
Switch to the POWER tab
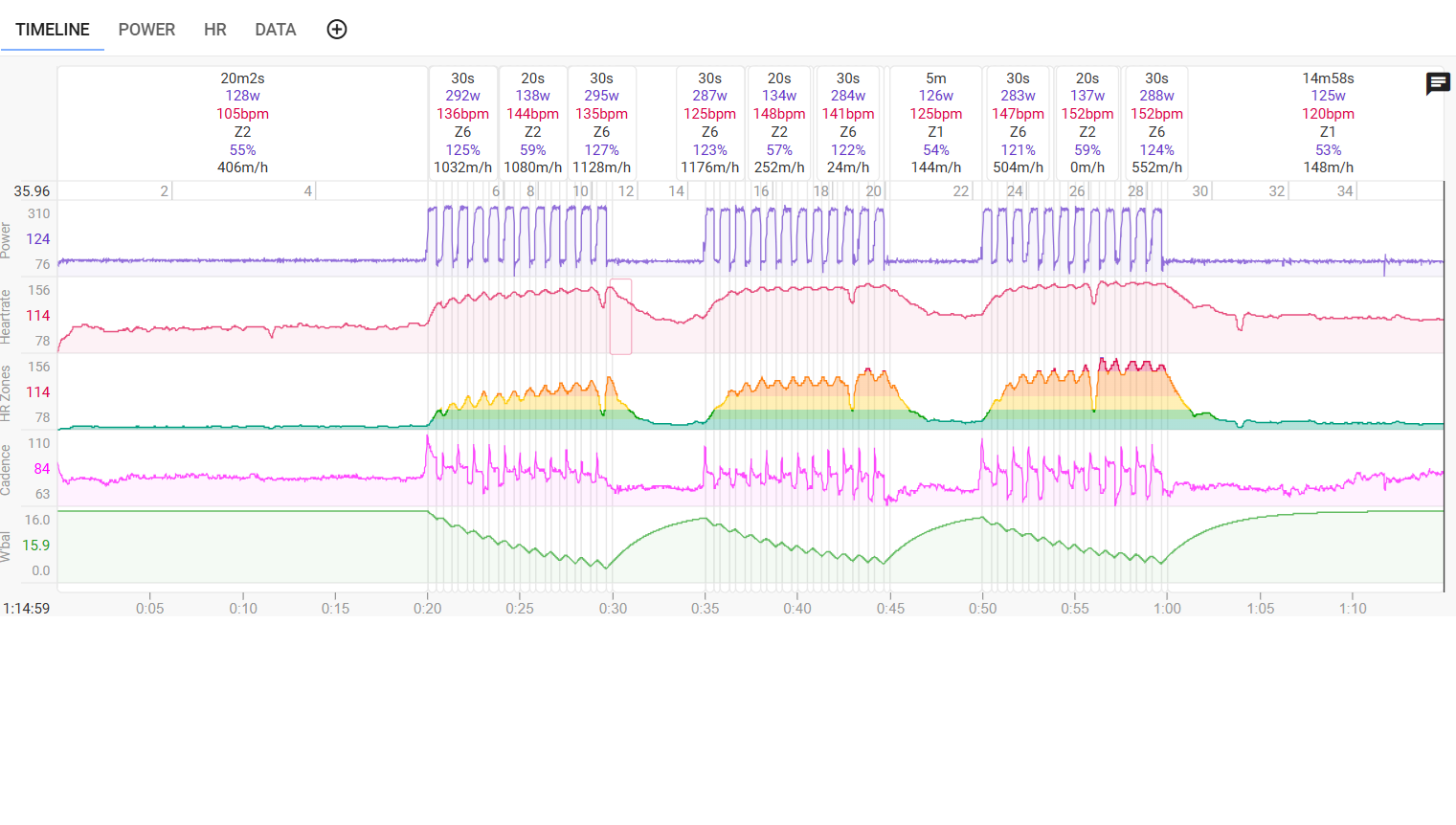[146, 30]
